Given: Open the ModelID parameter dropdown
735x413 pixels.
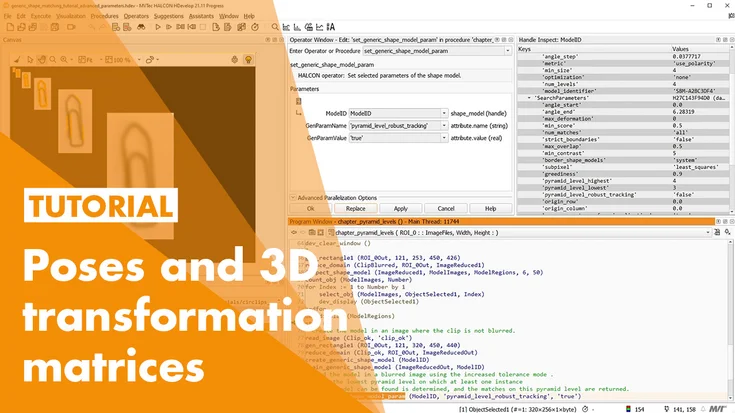Looking at the screenshot, I should pos(442,113).
